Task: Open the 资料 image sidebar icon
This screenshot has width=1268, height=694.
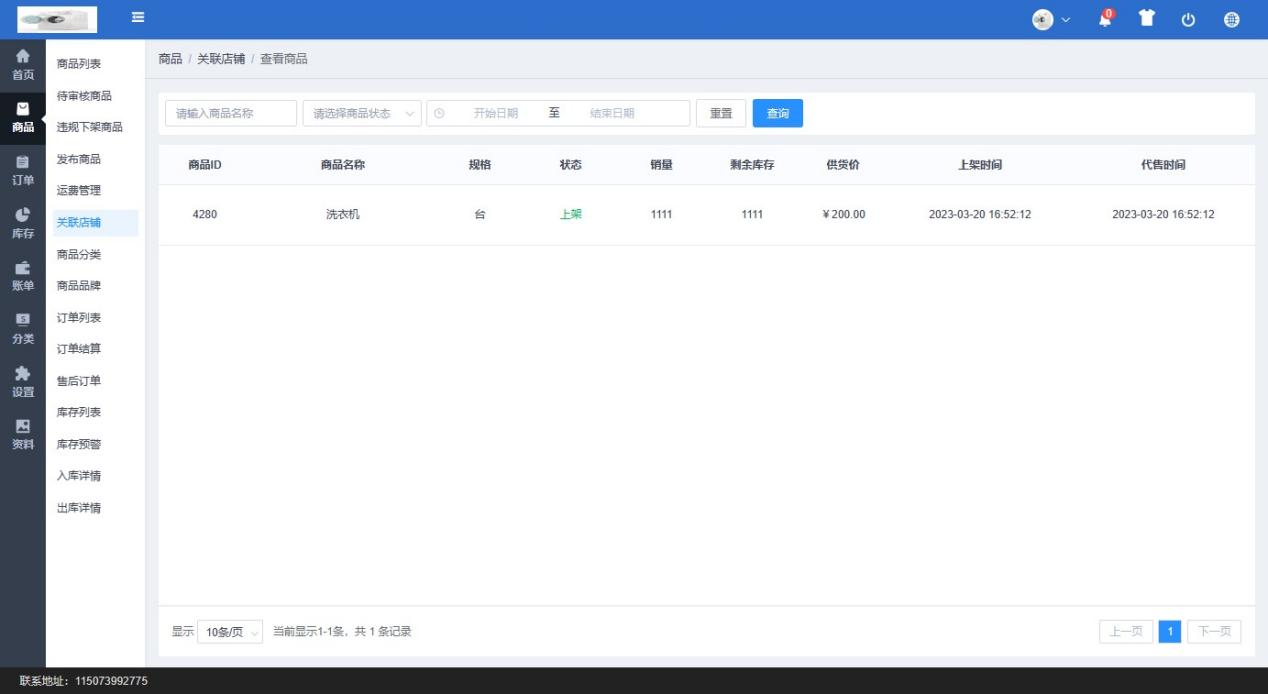Action: [x=22, y=435]
